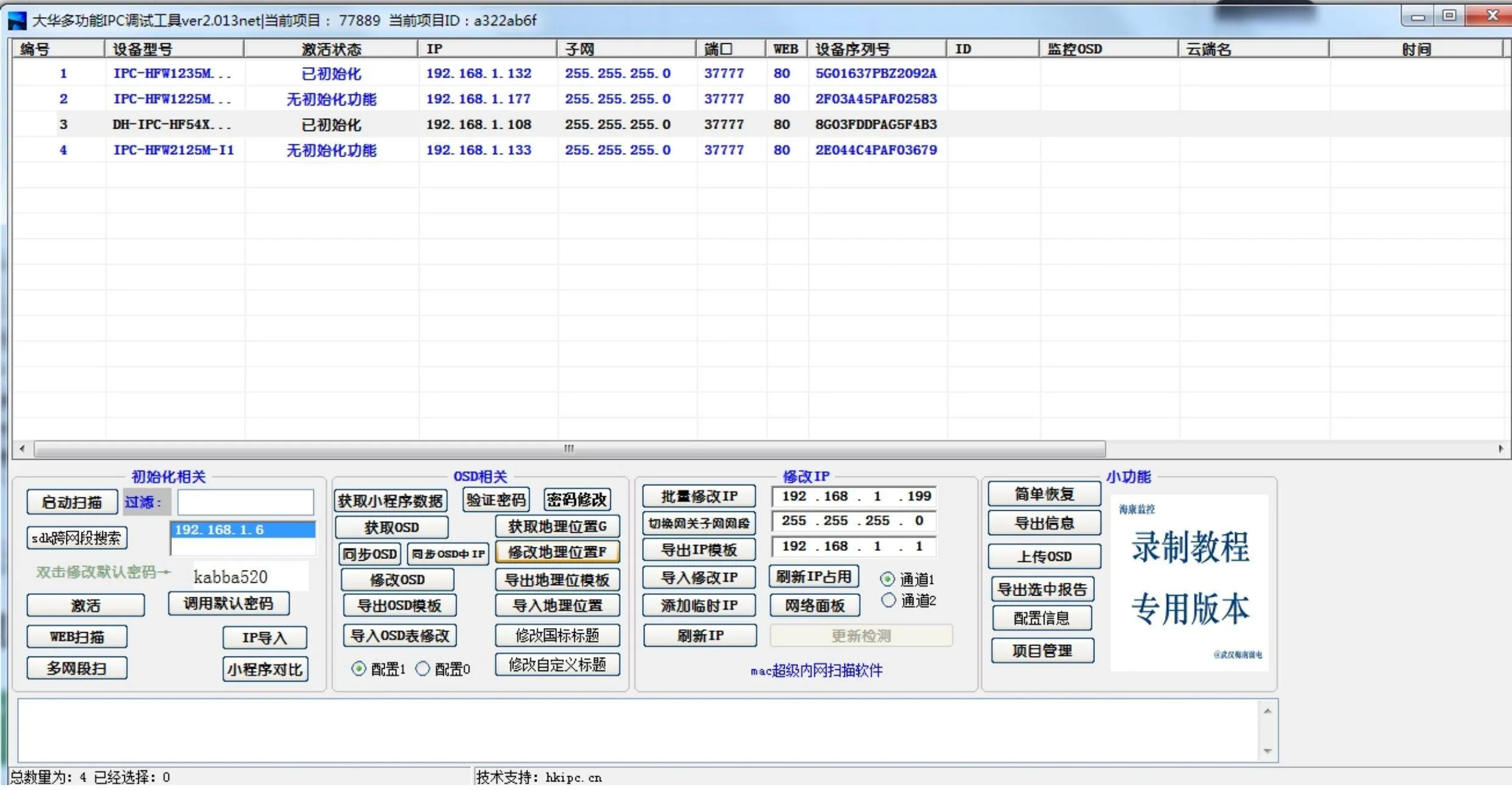
Task: Click the 过滤 filter input field
Action: [x=245, y=503]
